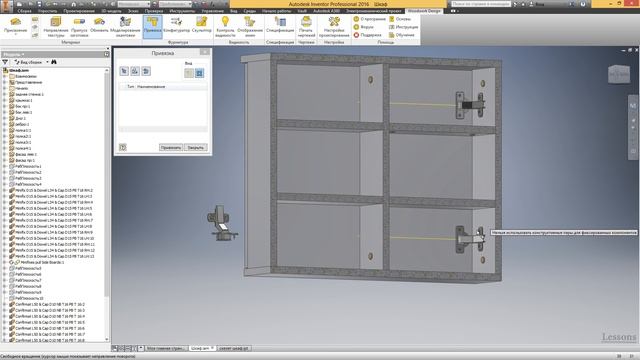Expand the задняя стенка:1 node
The image size is (640, 360).
pyautogui.click(x=4, y=94)
